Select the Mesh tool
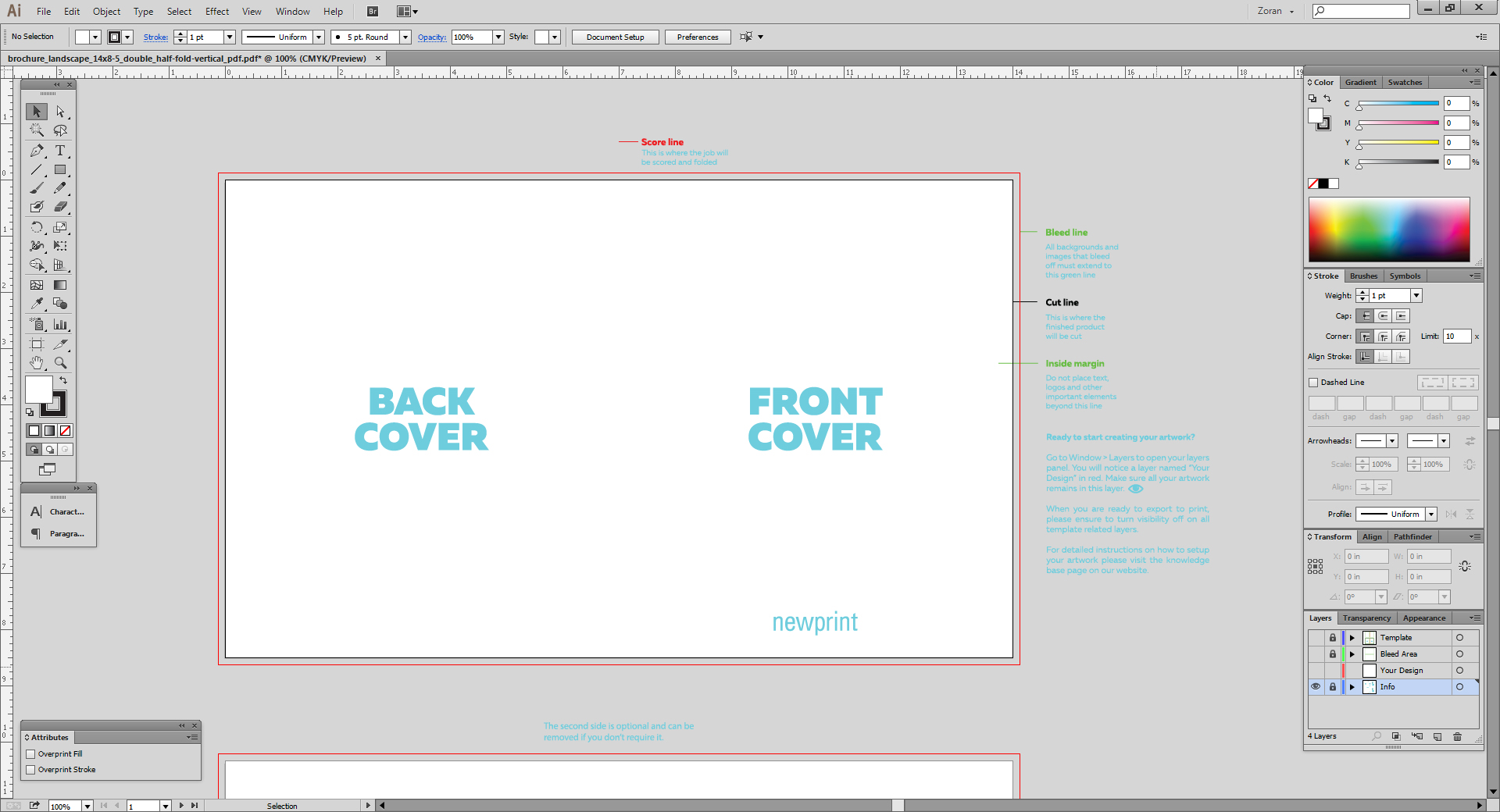The width and height of the screenshot is (1500, 812). pos(36,285)
